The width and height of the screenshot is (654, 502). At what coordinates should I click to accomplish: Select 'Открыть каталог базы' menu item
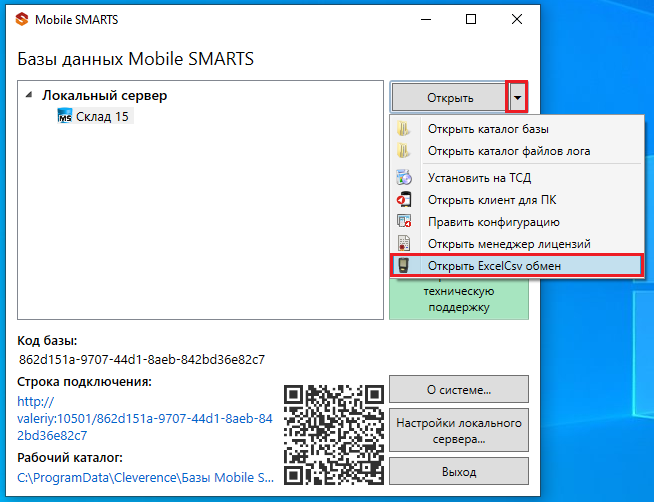pyautogui.click(x=516, y=129)
